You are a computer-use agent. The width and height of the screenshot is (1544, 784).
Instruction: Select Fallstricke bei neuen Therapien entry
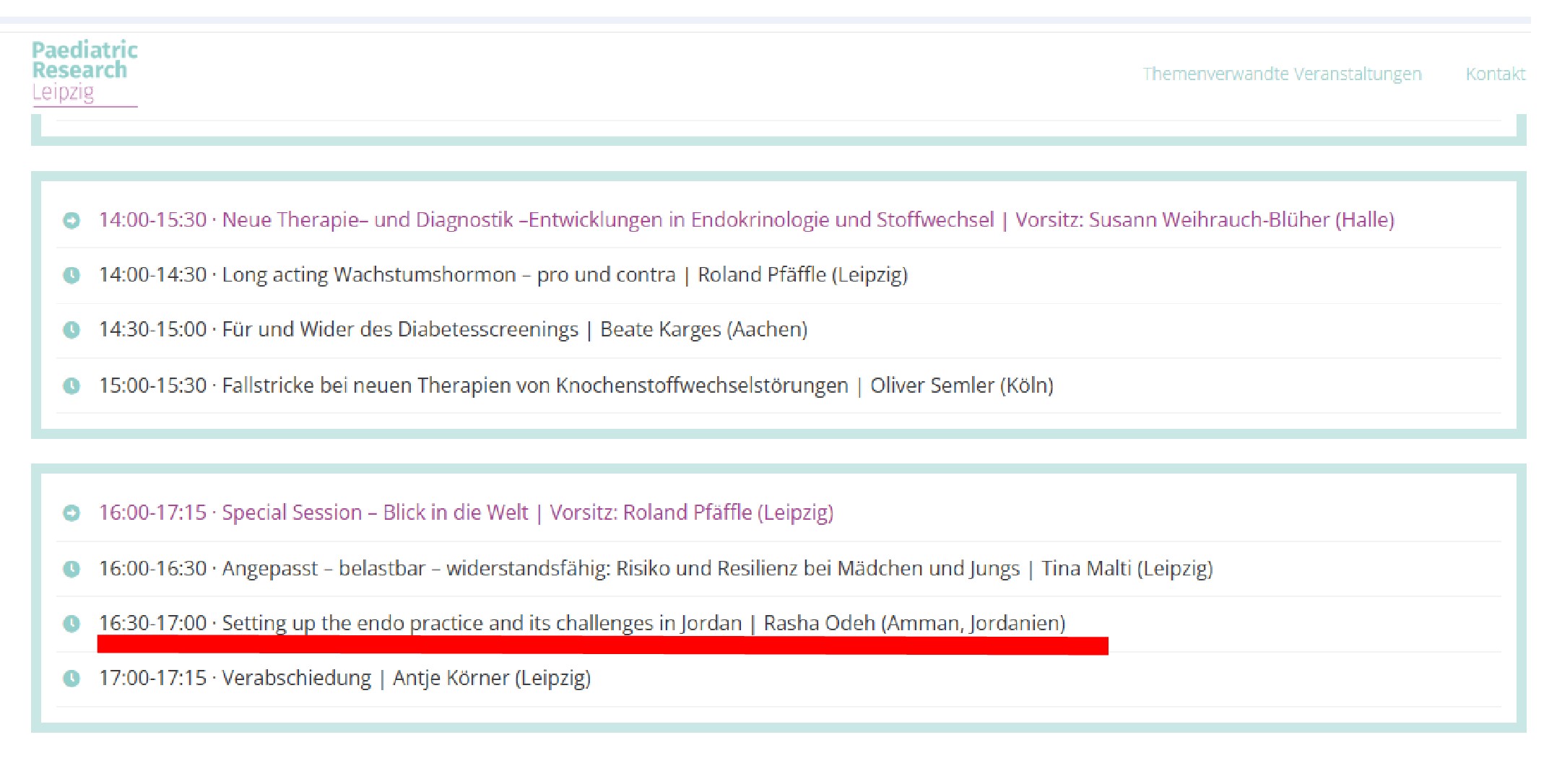coord(576,386)
